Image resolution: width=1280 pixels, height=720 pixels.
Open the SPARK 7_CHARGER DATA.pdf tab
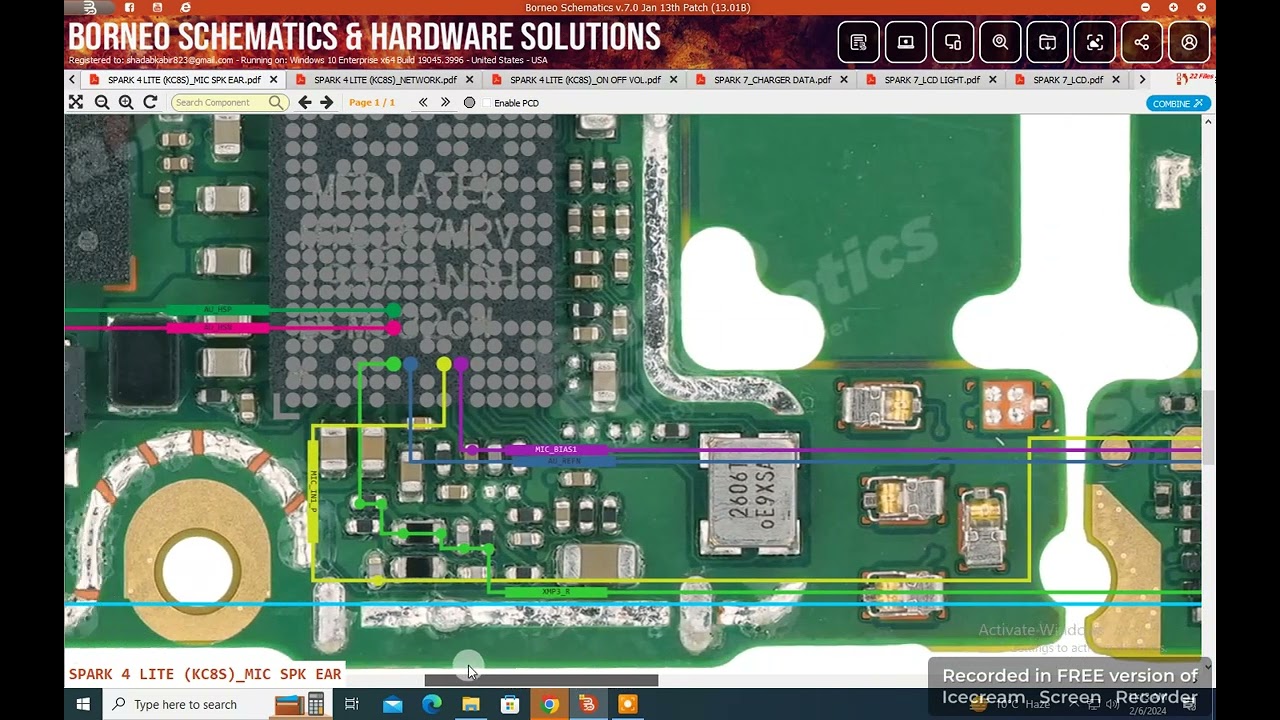[772, 80]
